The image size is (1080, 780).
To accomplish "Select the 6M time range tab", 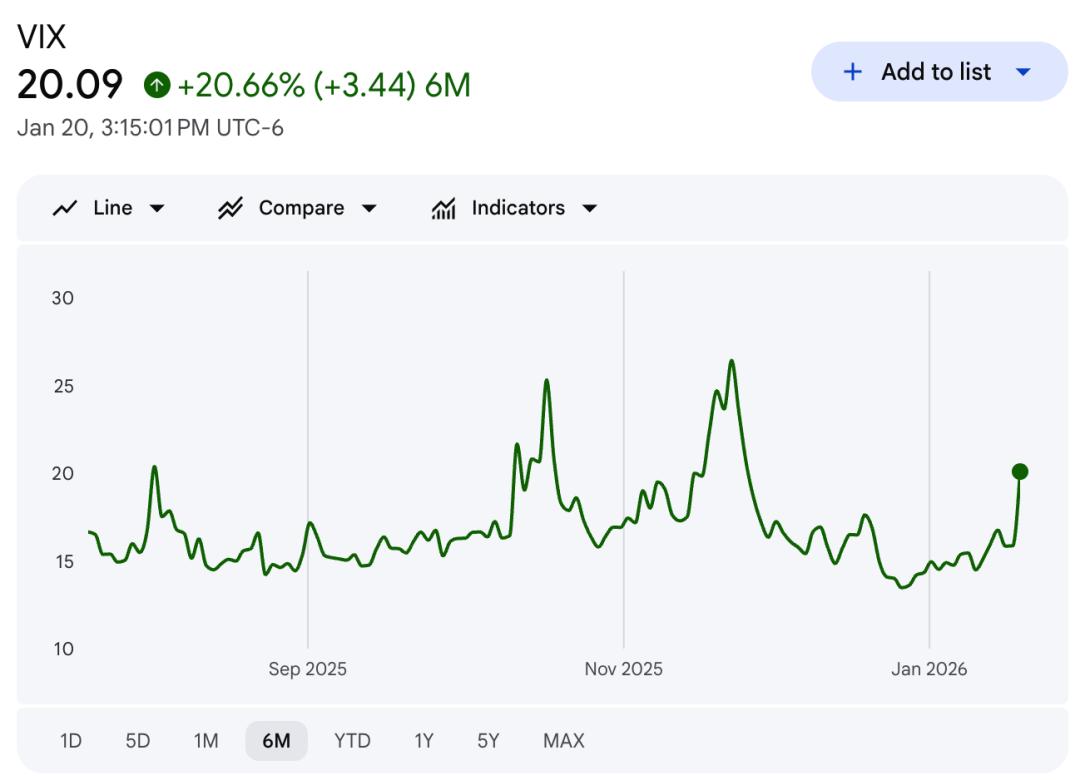I will point(276,741).
